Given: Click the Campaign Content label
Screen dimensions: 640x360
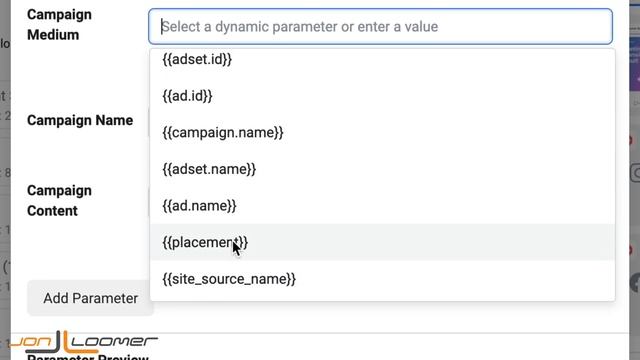Looking at the screenshot, I should (59, 201).
